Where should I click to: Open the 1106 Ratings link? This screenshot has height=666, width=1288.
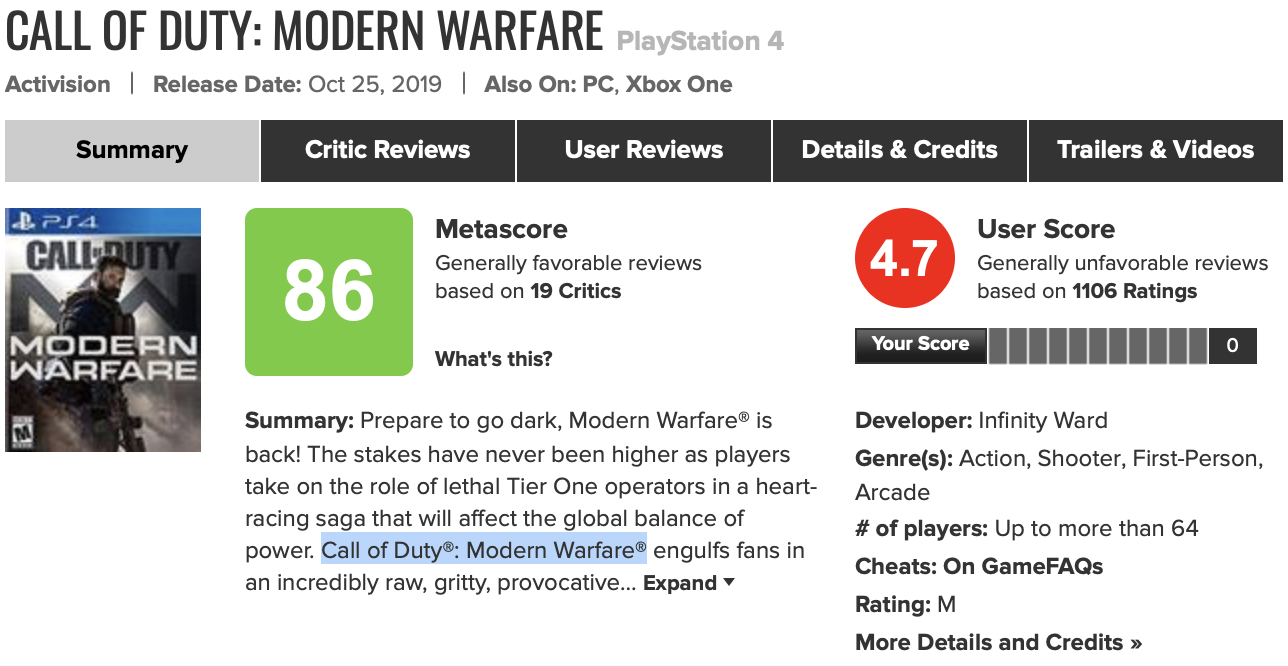[1135, 291]
